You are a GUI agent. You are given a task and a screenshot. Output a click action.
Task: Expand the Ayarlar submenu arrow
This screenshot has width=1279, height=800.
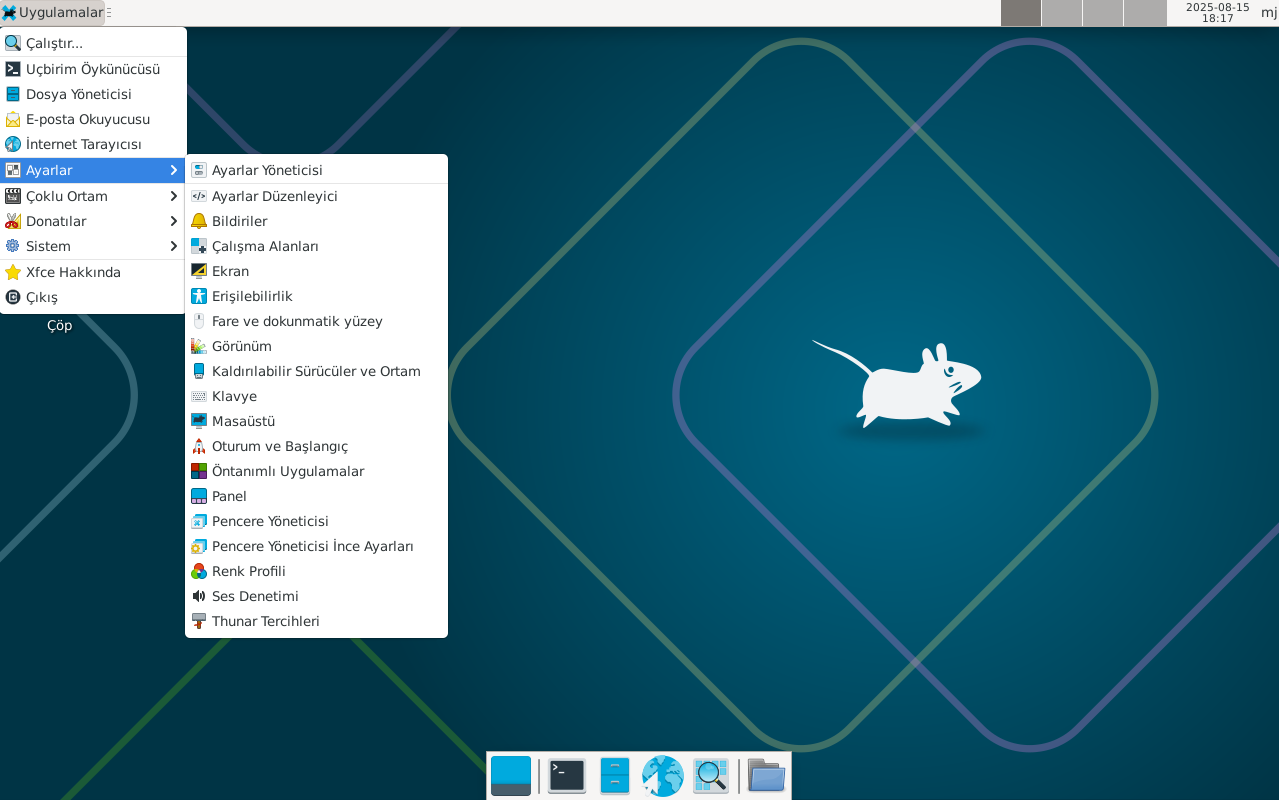pos(173,170)
